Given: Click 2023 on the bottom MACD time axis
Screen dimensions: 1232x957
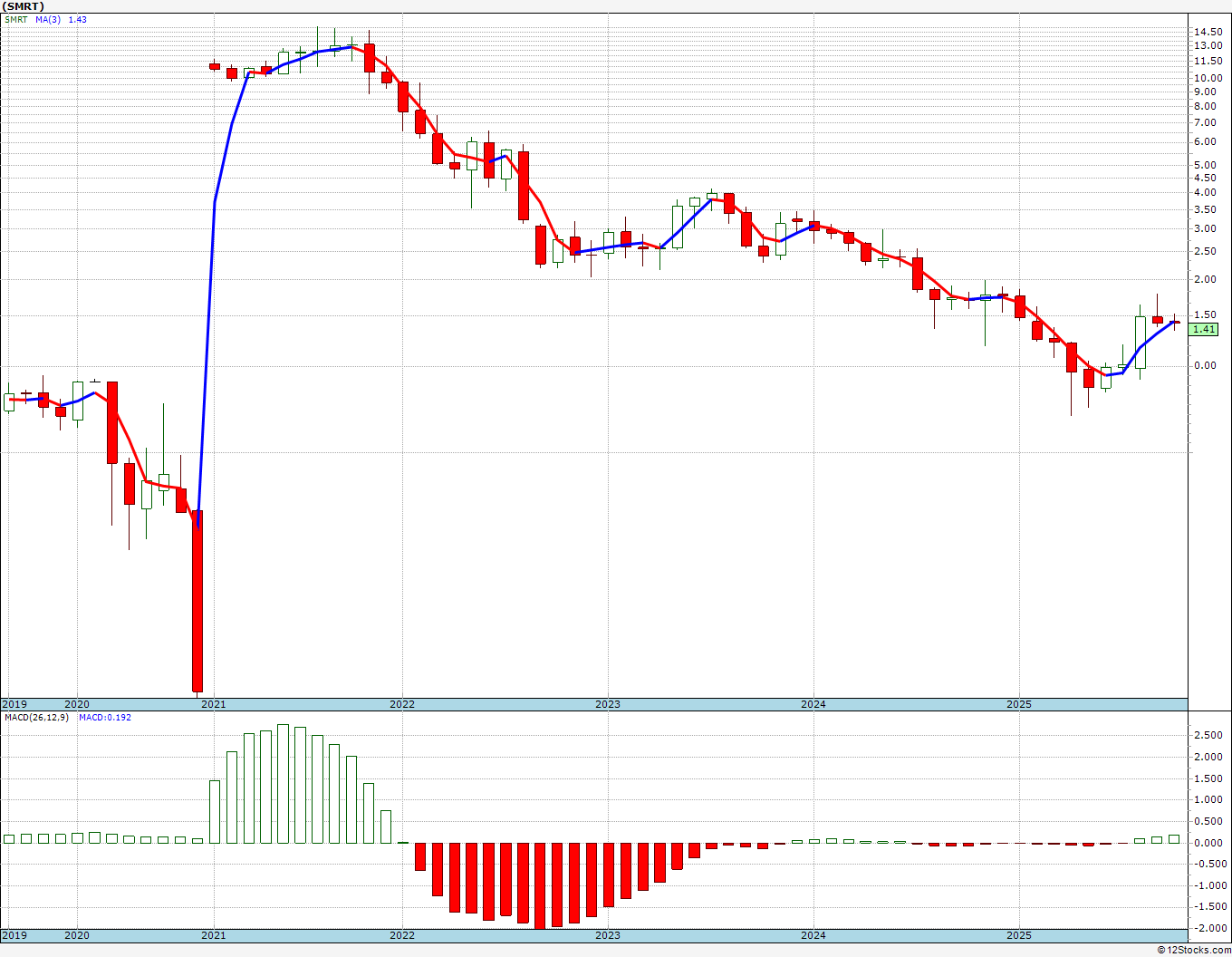Looking at the screenshot, I should [608, 935].
